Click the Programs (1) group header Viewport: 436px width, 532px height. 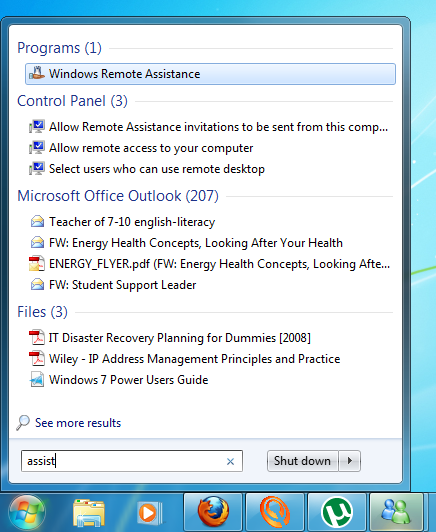(59, 48)
